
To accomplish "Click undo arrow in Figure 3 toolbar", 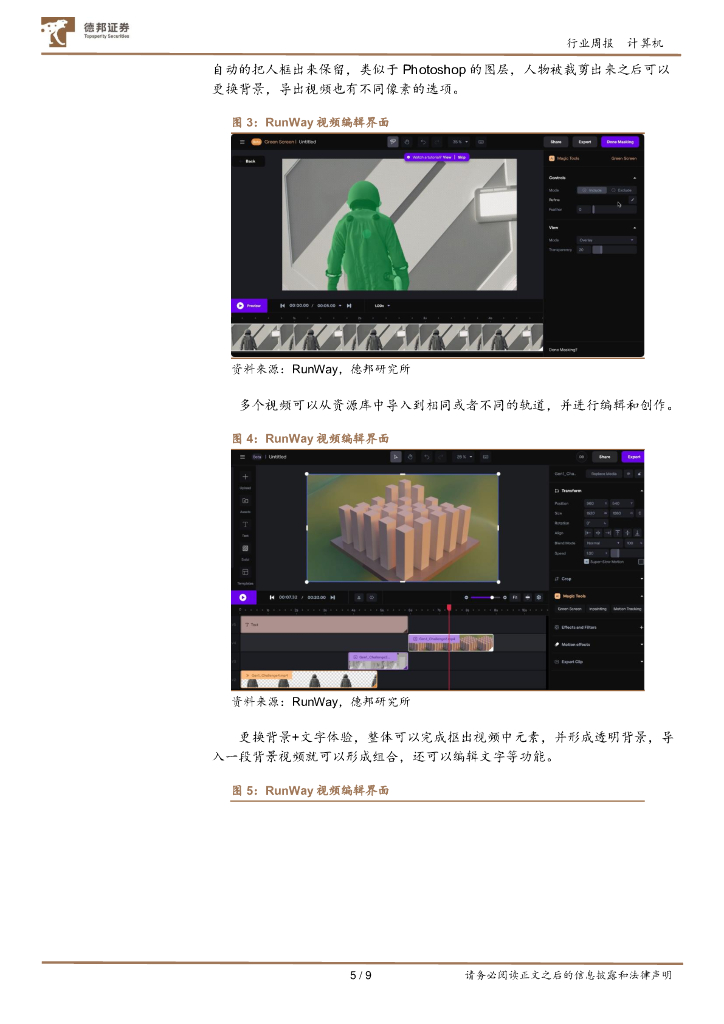I will tap(422, 142).
